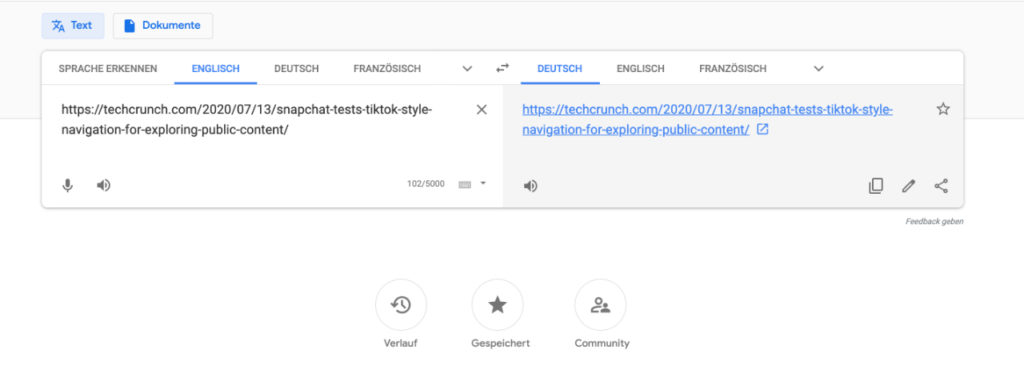Open the input tools dropdown arrow
Screen dimensions: 1024x374
[x=483, y=183]
